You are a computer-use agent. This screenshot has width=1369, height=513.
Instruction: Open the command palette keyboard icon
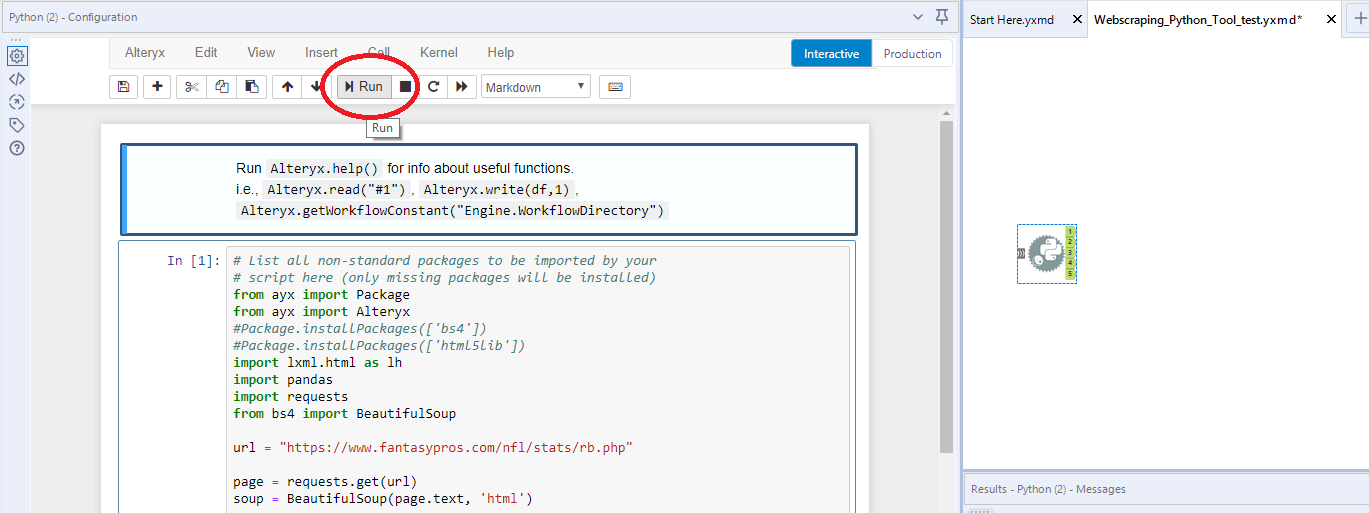[x=615, y=87]
